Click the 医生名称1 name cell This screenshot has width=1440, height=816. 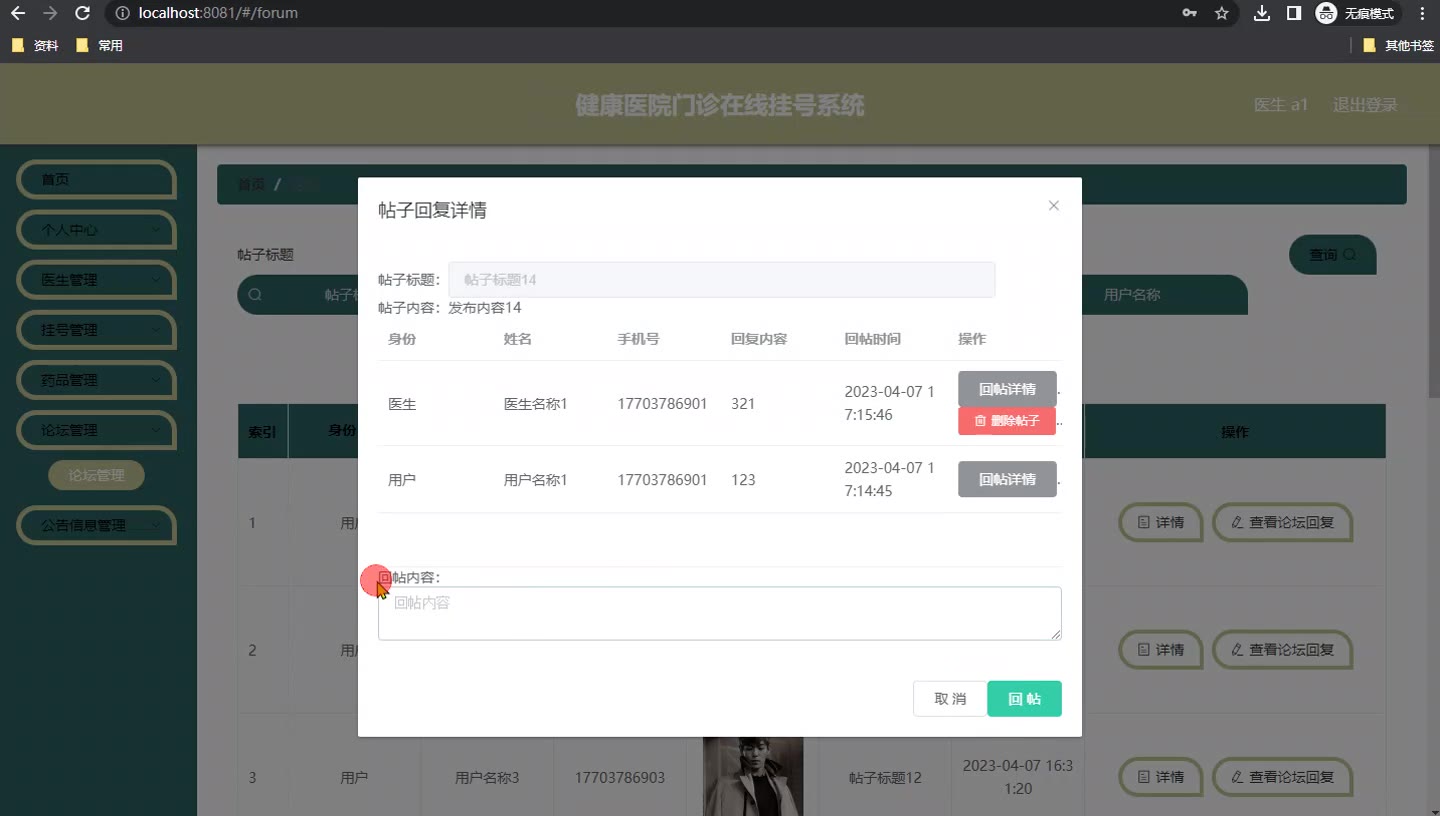(x=535, y=404)
